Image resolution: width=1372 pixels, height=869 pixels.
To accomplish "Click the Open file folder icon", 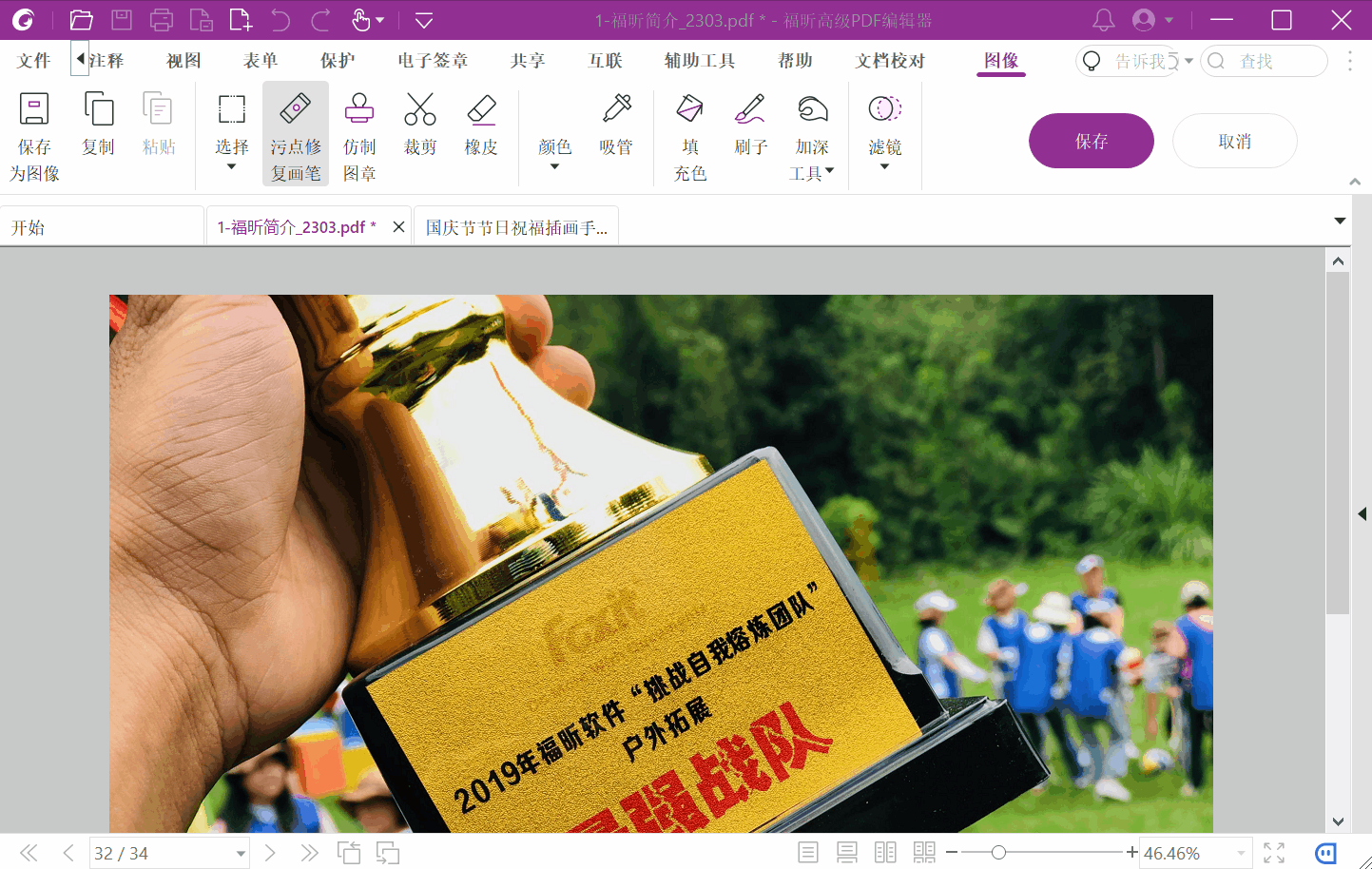I will [82, 20].
